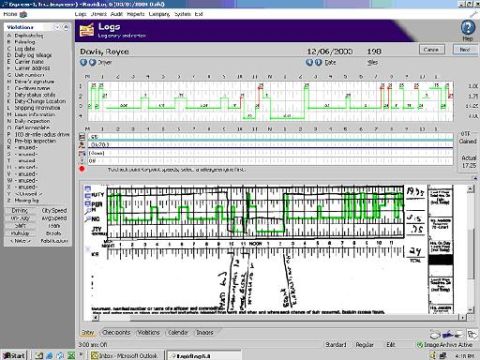Screen dimensions: 480x360
Task: Click the first grid row icon
Action: click(x=82, y=137)
